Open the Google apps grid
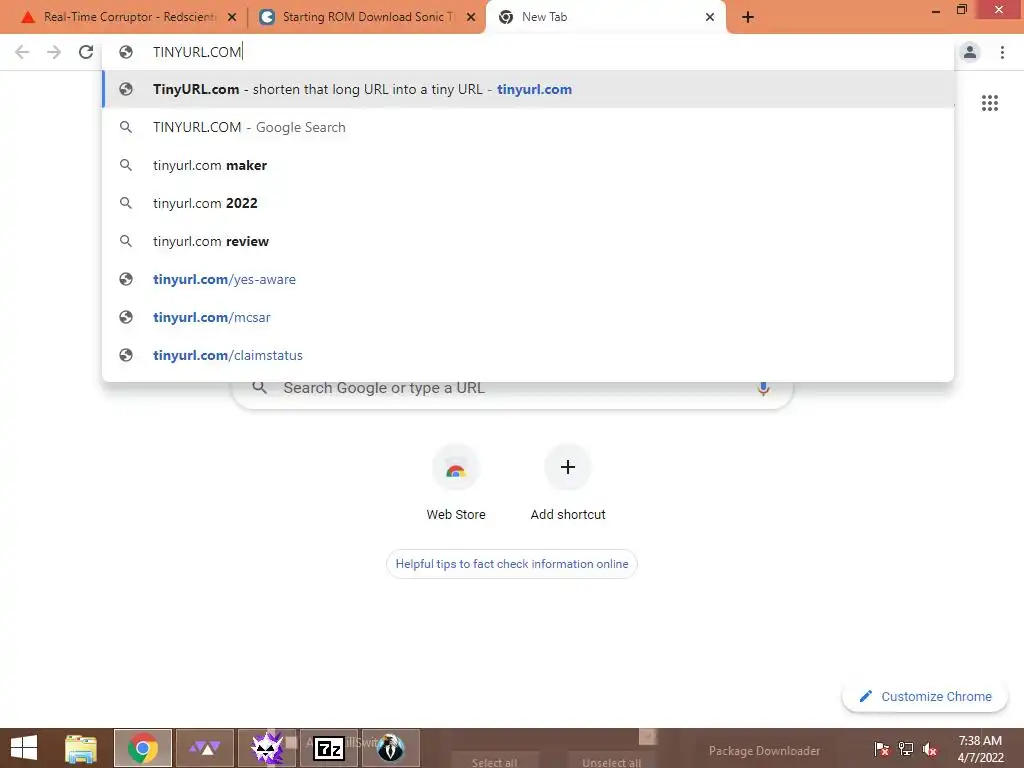Viewport: 1024px width, 768px height. pyautogui.click(x=989, y=103)
